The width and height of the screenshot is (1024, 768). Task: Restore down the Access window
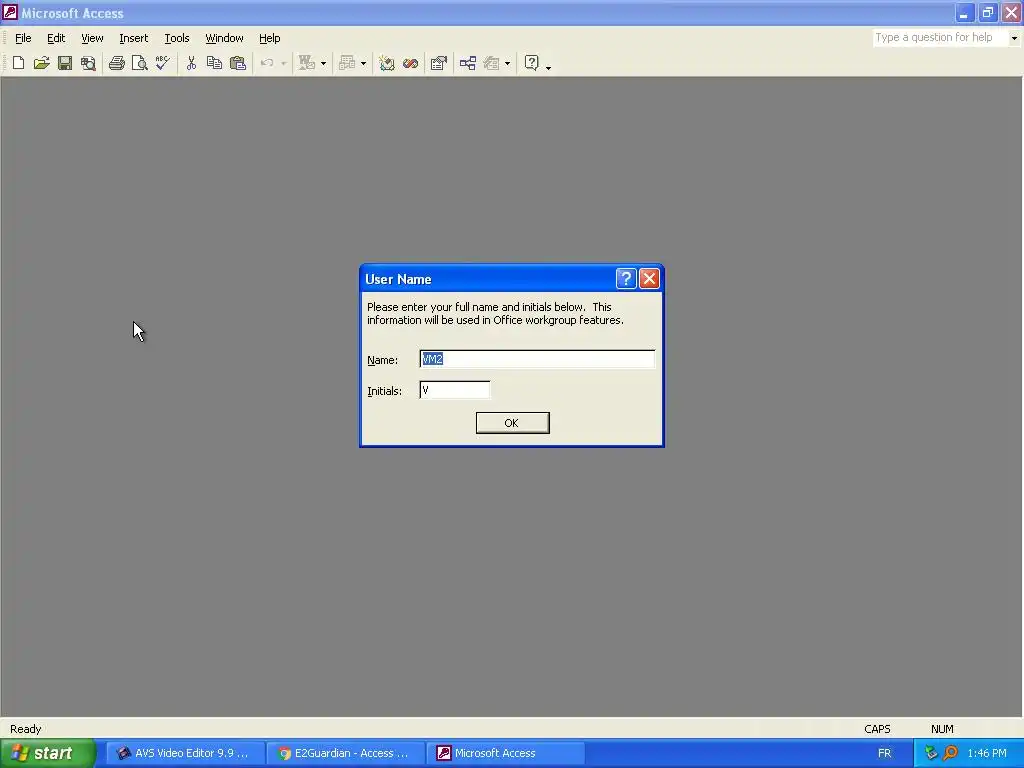pos(987,12)
